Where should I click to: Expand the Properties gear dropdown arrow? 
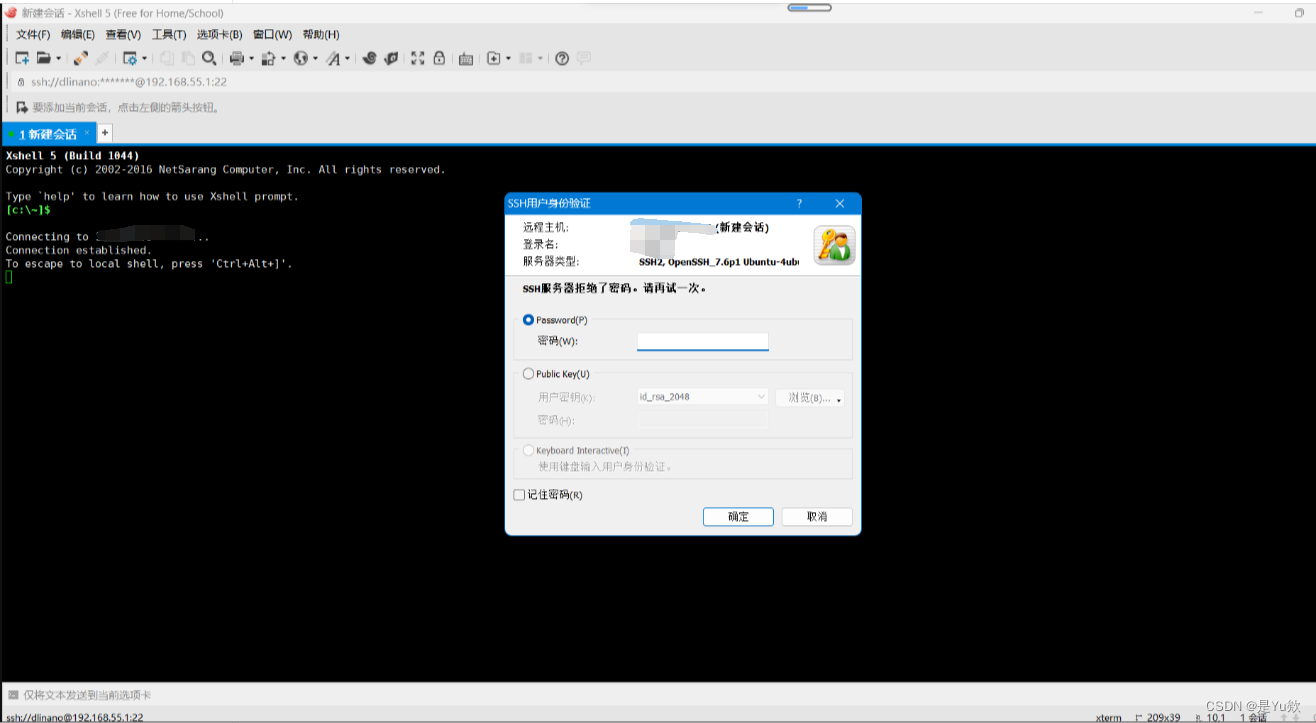tap(144, 58)
